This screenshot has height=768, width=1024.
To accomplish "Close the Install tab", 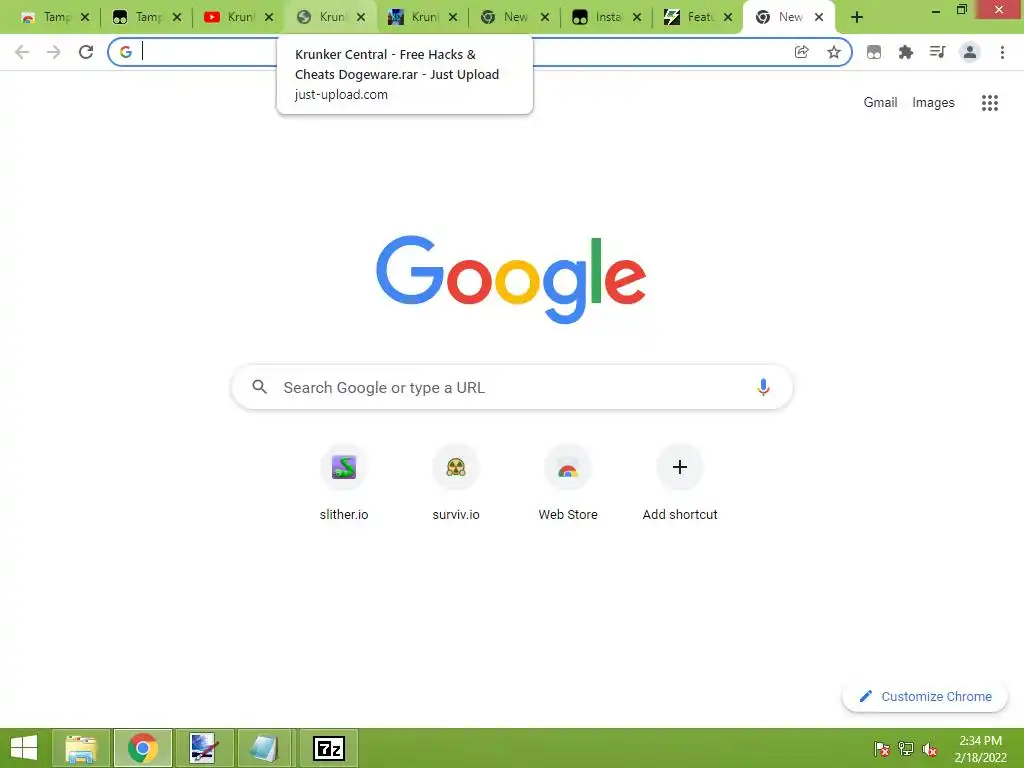I will pyautogui.click(x=637, y=18).
